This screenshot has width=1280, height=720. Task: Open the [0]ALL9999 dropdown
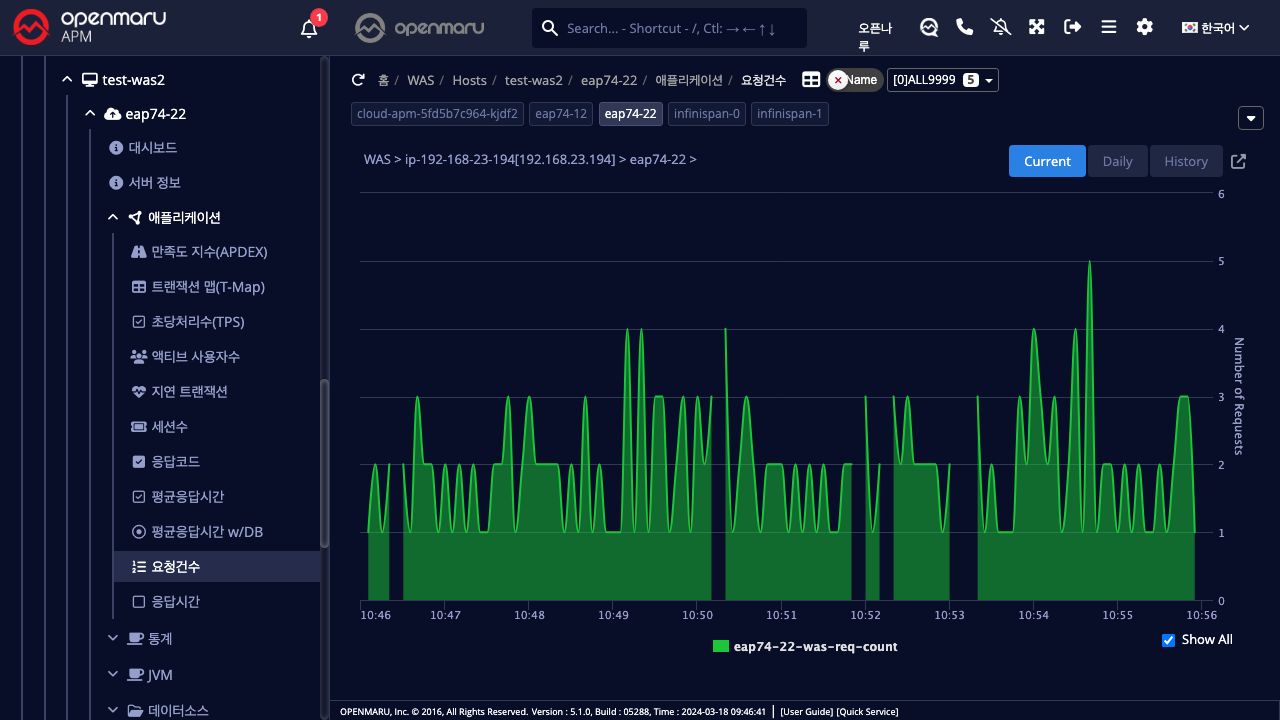[942, 80]
